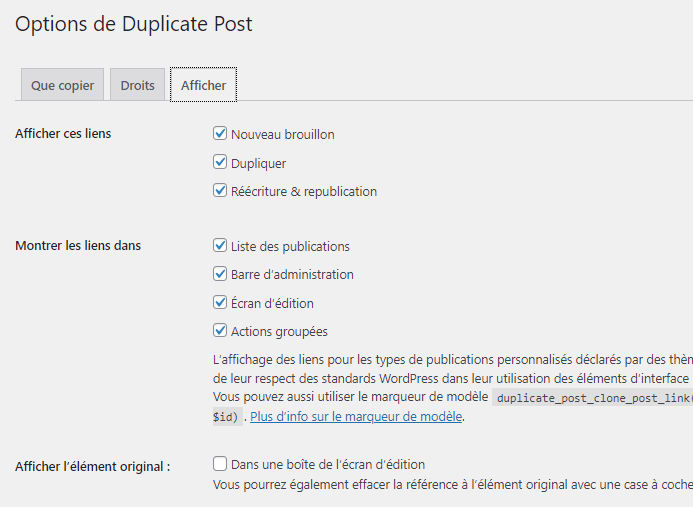Click the Barre d'administration label text
The image size is (693, 507).
tap(292, 274)
